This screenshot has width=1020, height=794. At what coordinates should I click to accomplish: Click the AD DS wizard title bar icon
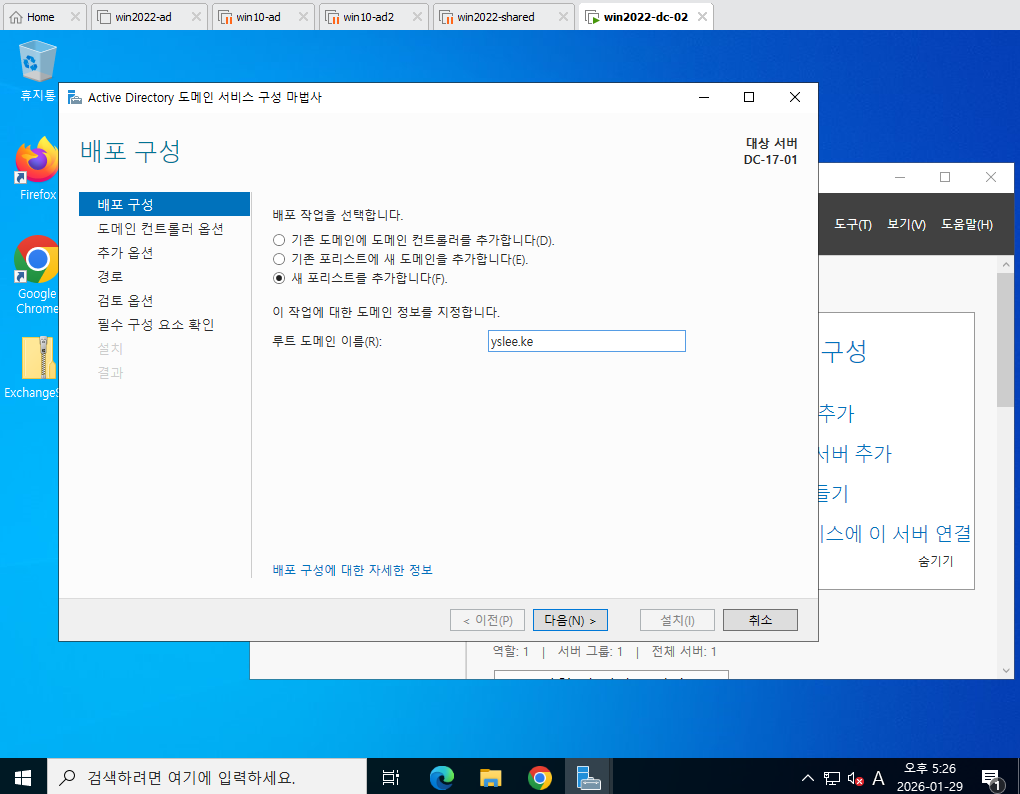pos(75,98)
